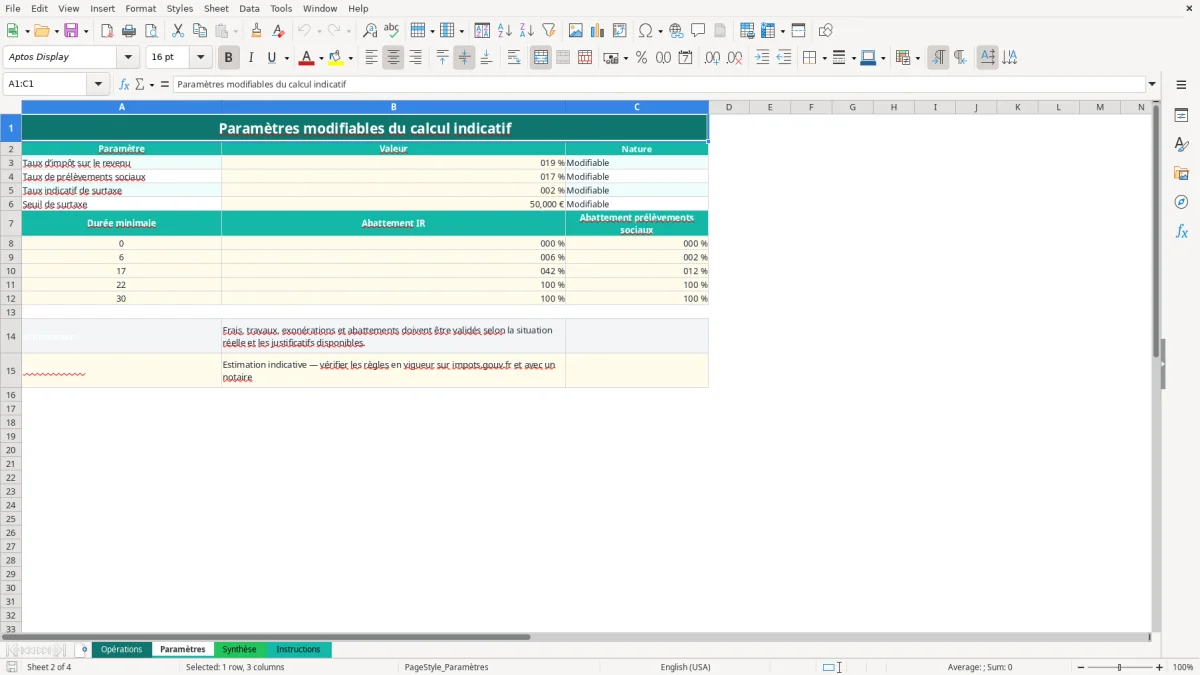Activate Clone Formatting paintbrush
This screenshot has height=675, width=1200.
(256, 31)
